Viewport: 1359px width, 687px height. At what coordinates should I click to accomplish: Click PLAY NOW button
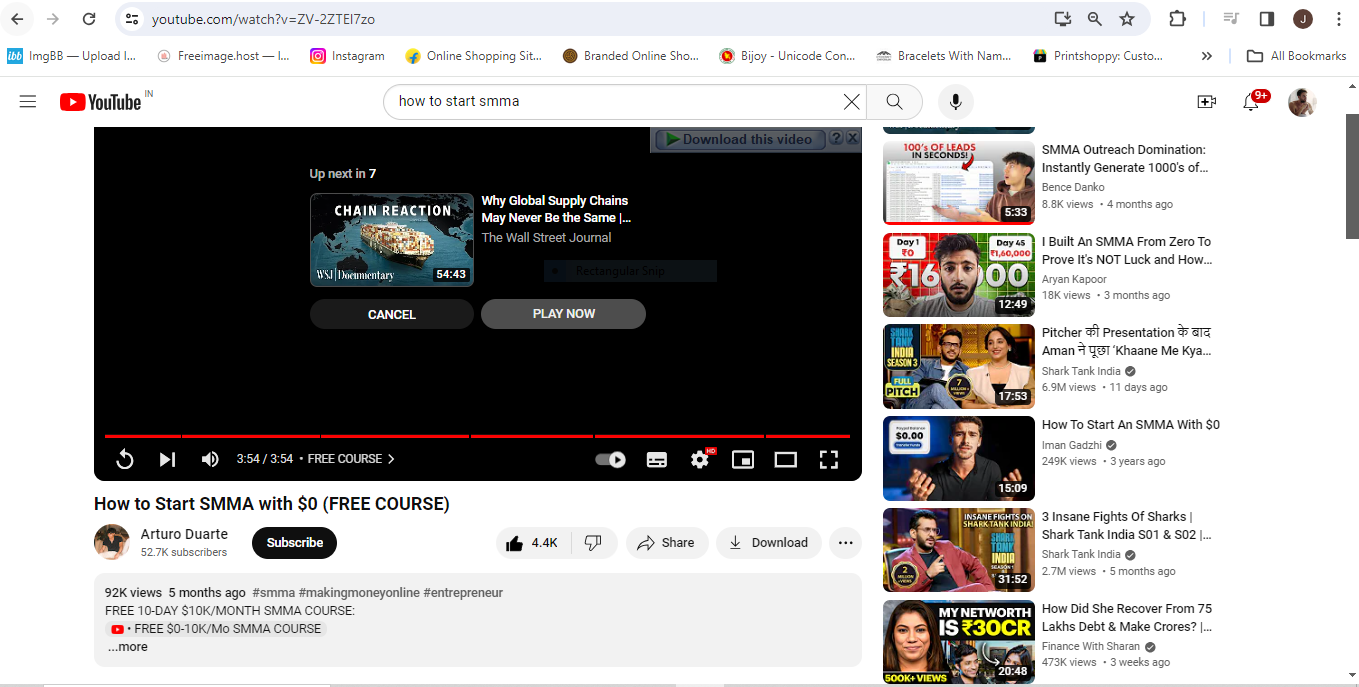pos(563,314)
